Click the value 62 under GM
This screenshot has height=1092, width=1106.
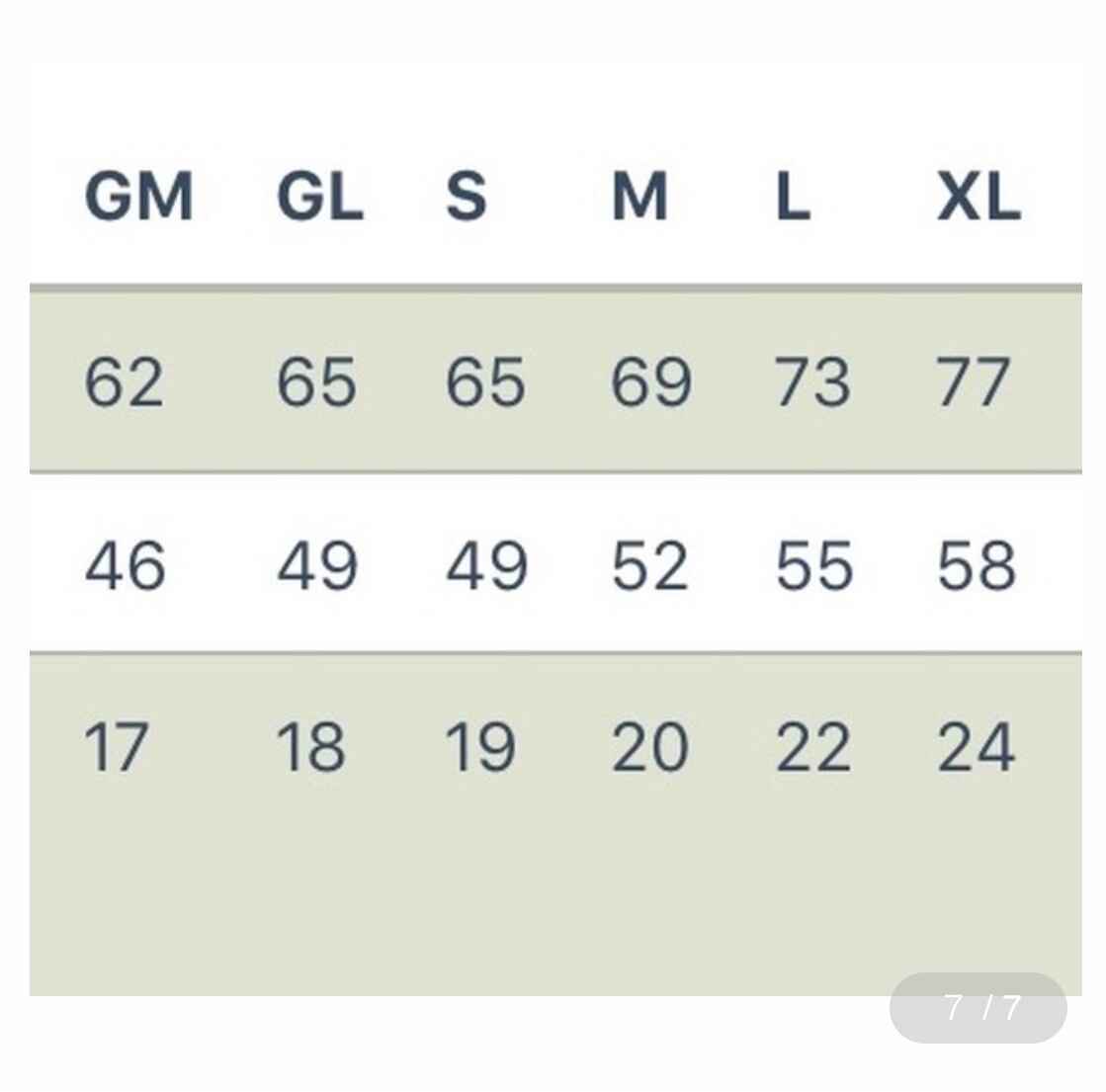point(124,382)
